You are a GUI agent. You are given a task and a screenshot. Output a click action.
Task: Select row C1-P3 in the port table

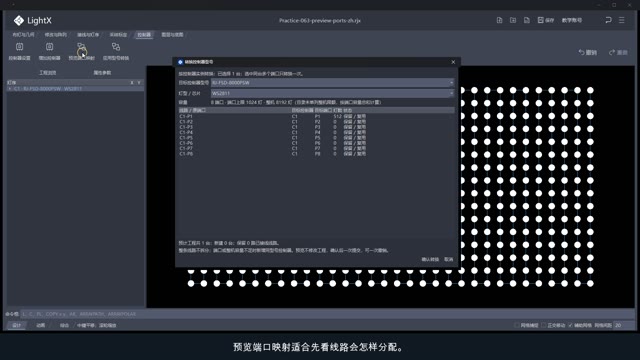tap(316, 127)
